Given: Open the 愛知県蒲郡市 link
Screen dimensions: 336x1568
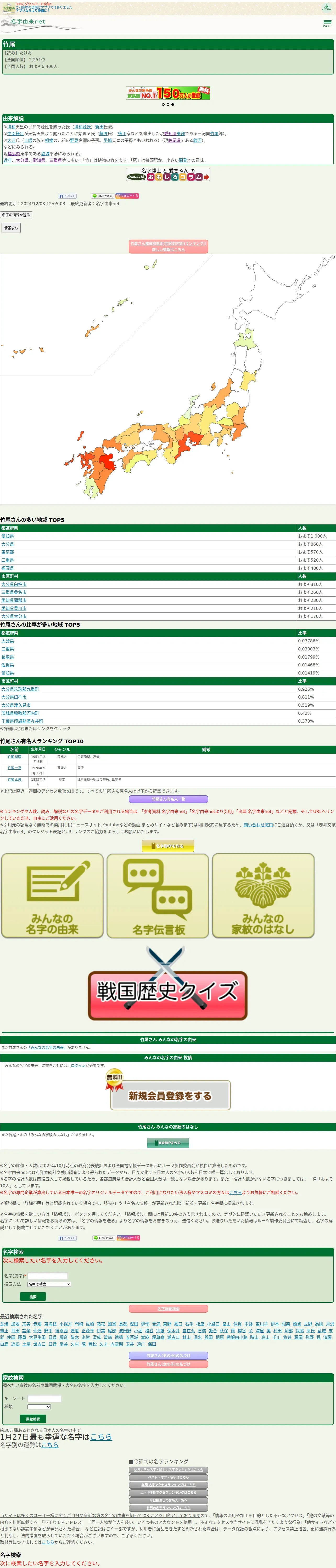Looking at the screenshot, I should click(x=14, y=600).
